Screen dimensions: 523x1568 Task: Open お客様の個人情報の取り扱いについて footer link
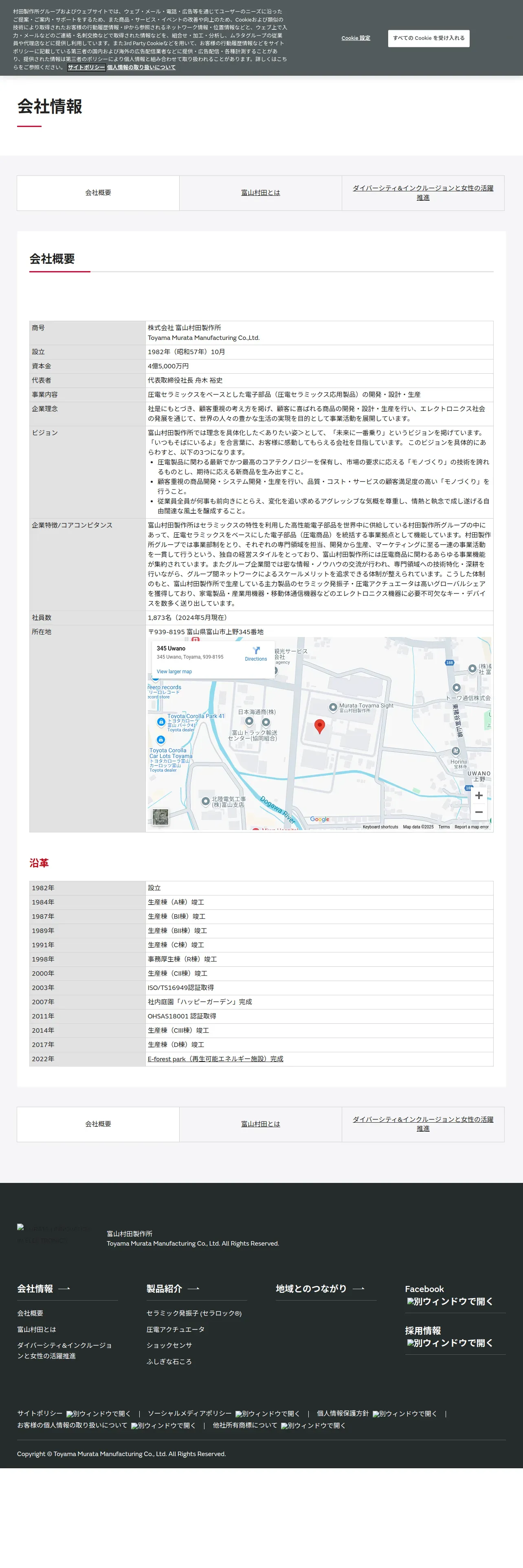click(73, 1426)
